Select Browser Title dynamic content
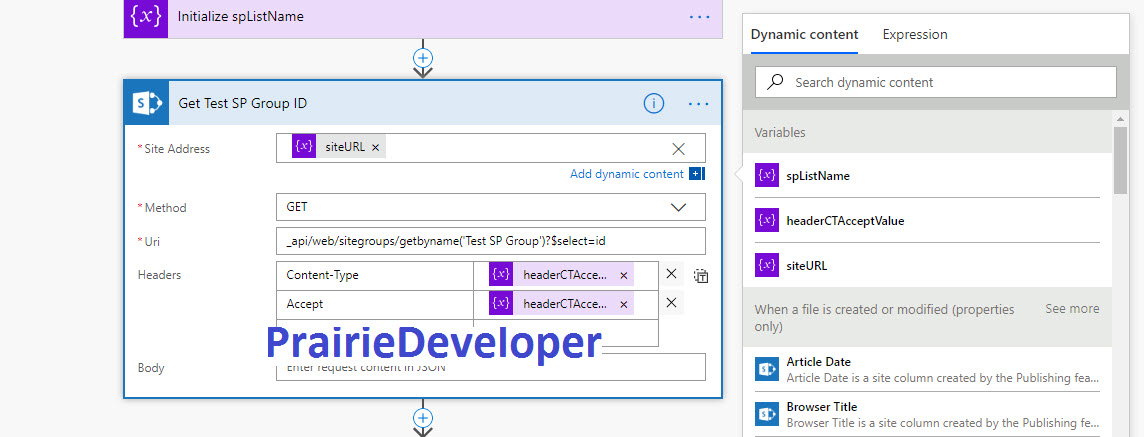 pyautogui.click(x=927, y=414)
